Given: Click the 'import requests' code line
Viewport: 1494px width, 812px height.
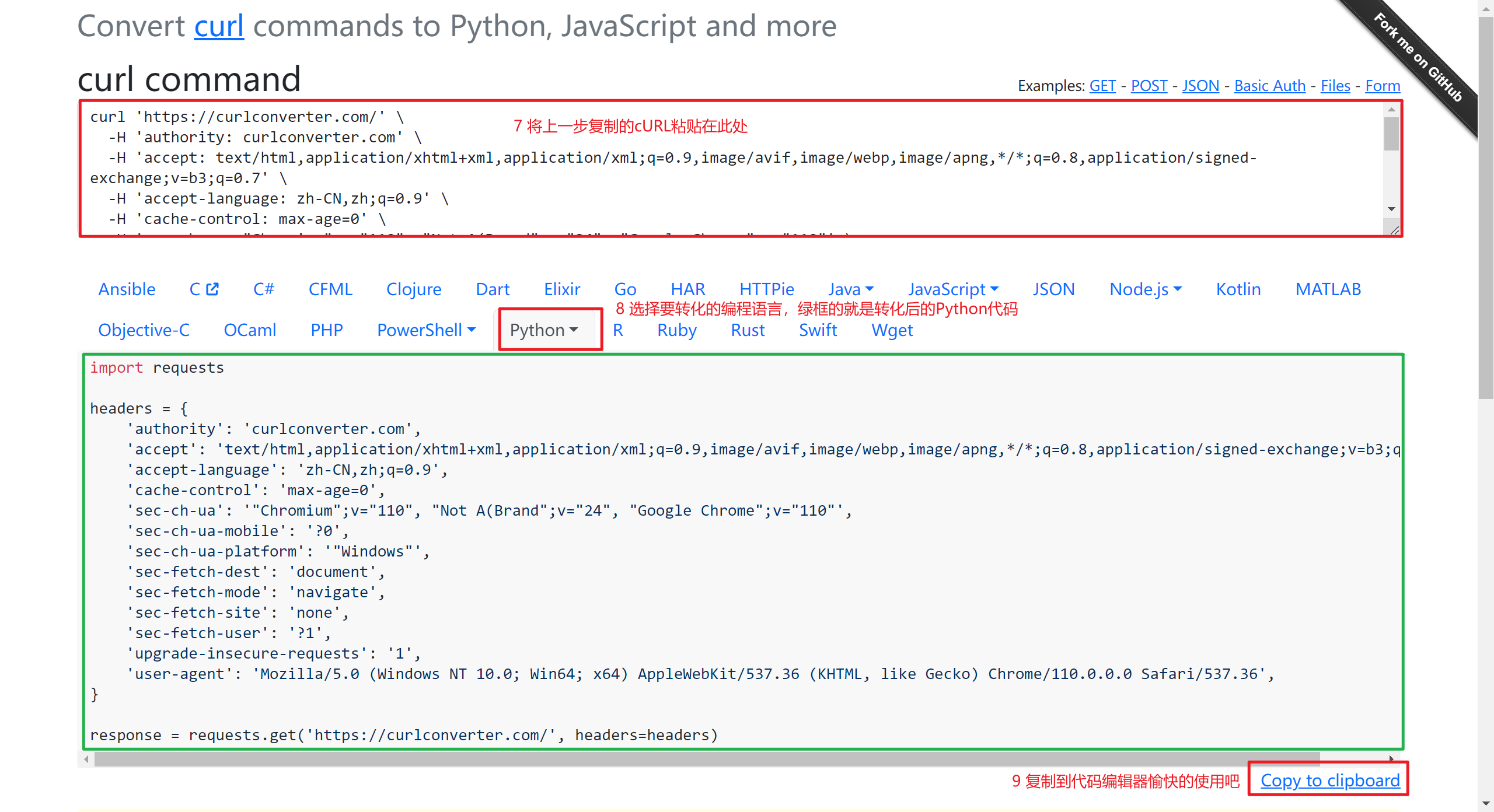Looking at the screenshot, I should 156,368.
